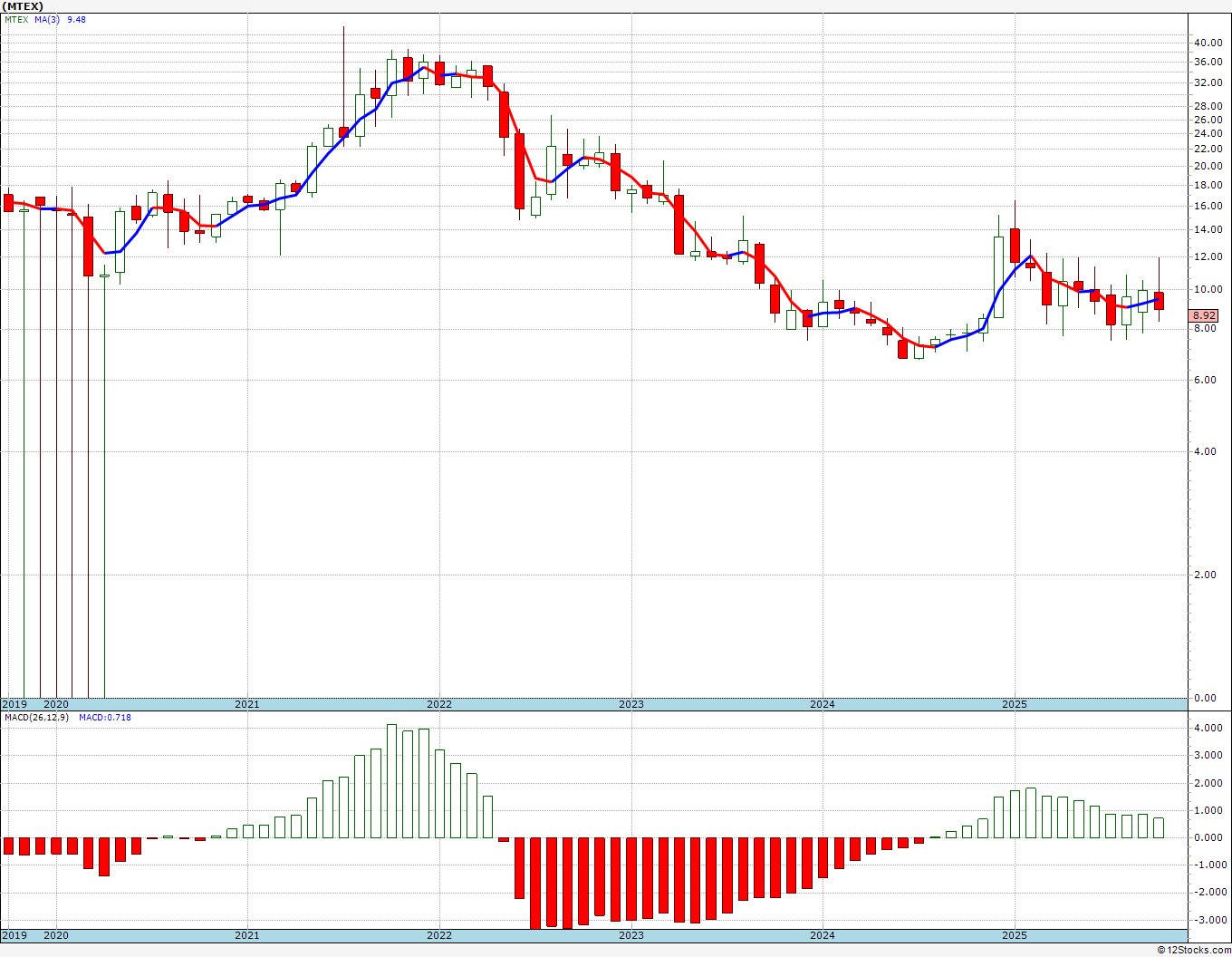
Task: Select 16.00 on the price scale
Action: pyautogui.click(x=1208, y=206)
